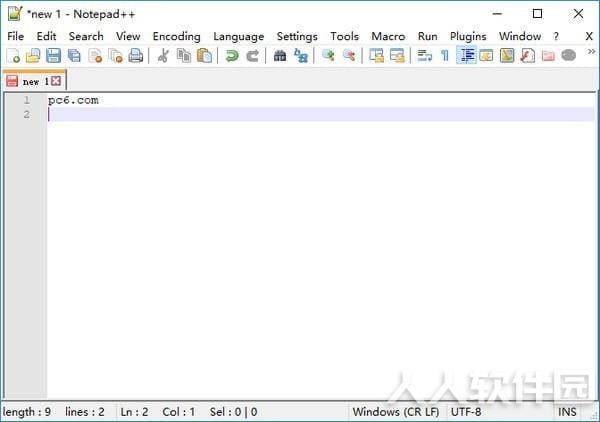Screen dimensions: 600x422
Task: Click the Folder as Workspace icon
Action: click(548, 56)
